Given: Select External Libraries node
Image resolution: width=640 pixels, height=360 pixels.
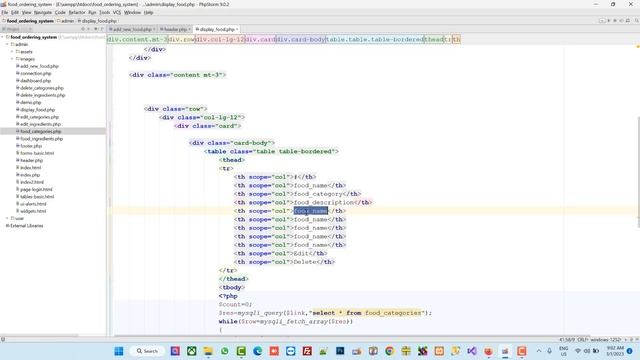Looking at the screenshot, I should 24,226.
